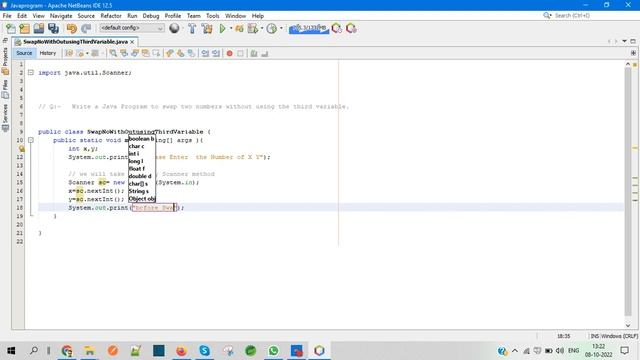640x360 pixels.
Task: Collapse the import fold on line 2
Action: click(x=31, y=73)
